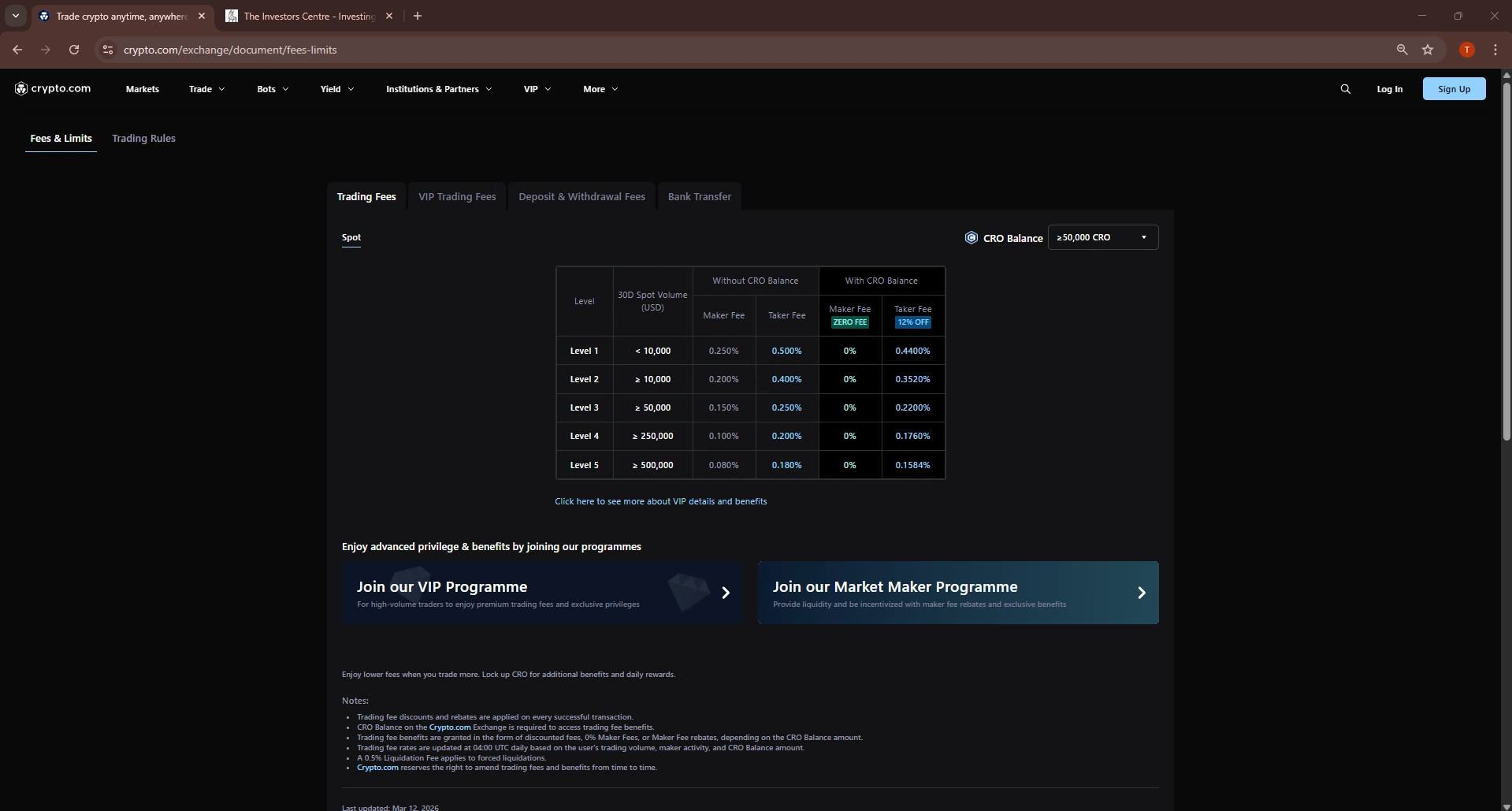Open the tab search dropdown arrow
Screen dimensions: 1512x811
click(x=16, y=16)
